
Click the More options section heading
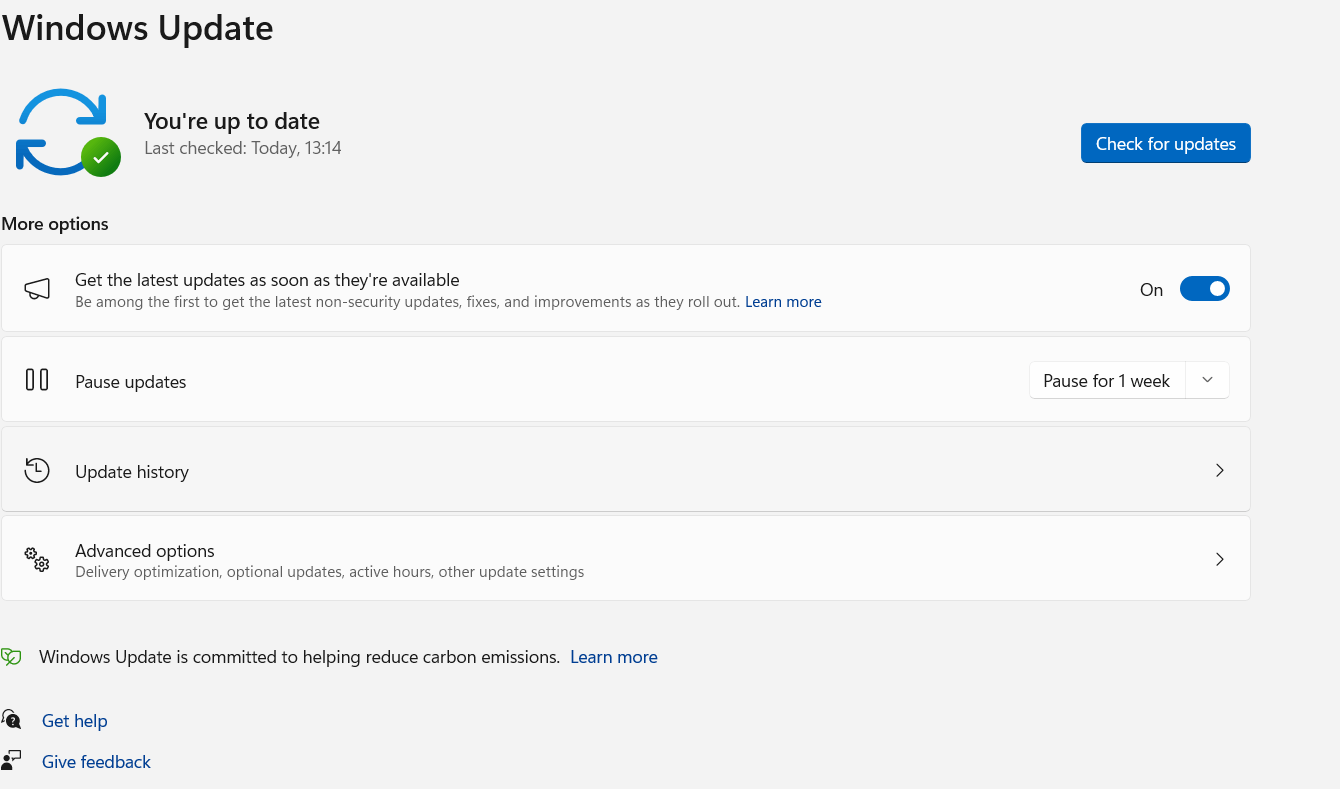point(55,223)
